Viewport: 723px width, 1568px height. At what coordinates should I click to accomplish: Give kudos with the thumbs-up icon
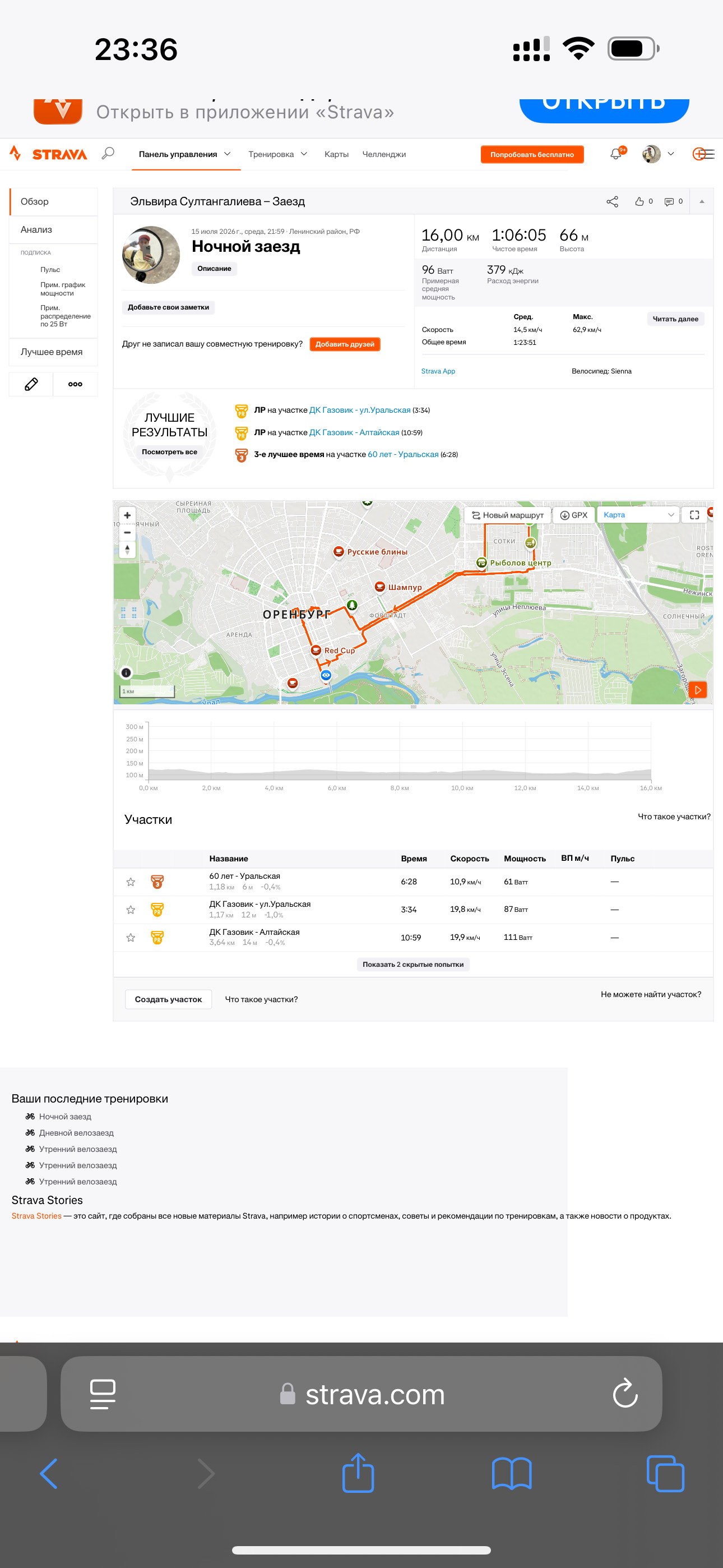pos(639,201)
